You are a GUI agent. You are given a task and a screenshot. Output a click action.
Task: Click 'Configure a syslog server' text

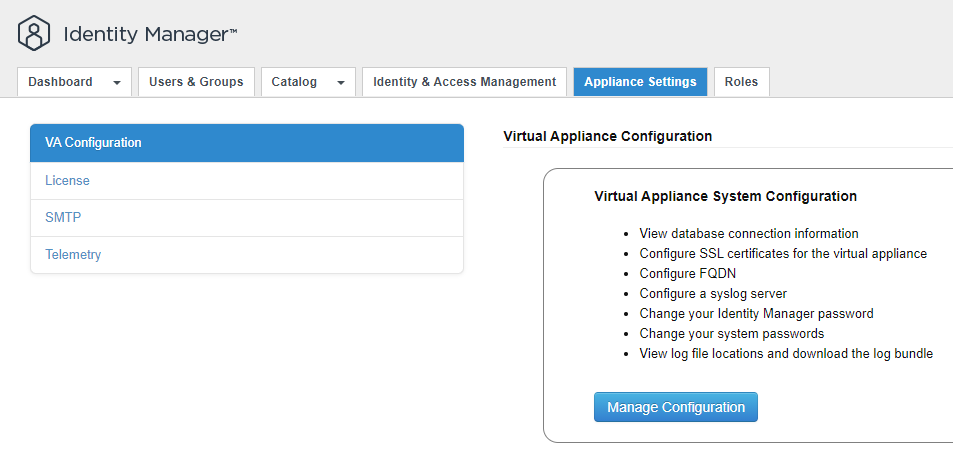[713, 294]
